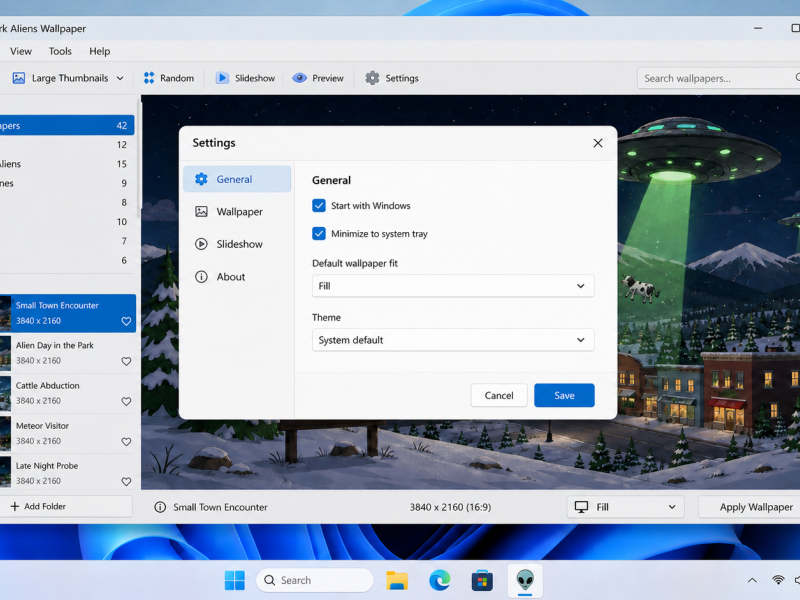Screen dimensions: 800x600
Task: Select Alien Day in the Park wallpaper
Action: coord(68,353)
